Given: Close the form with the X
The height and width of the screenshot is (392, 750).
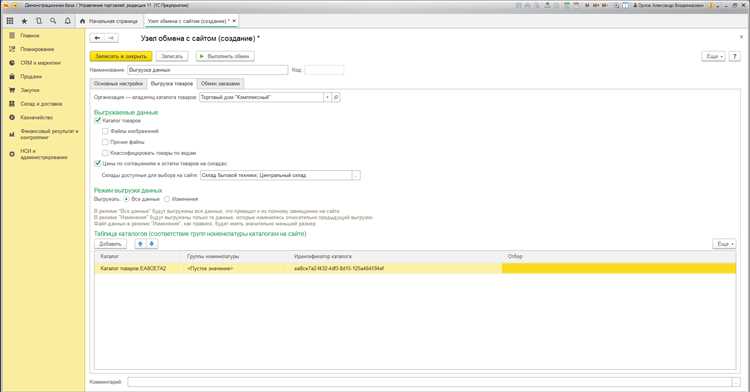Looking at the screenshot, I should coord(741,37).
